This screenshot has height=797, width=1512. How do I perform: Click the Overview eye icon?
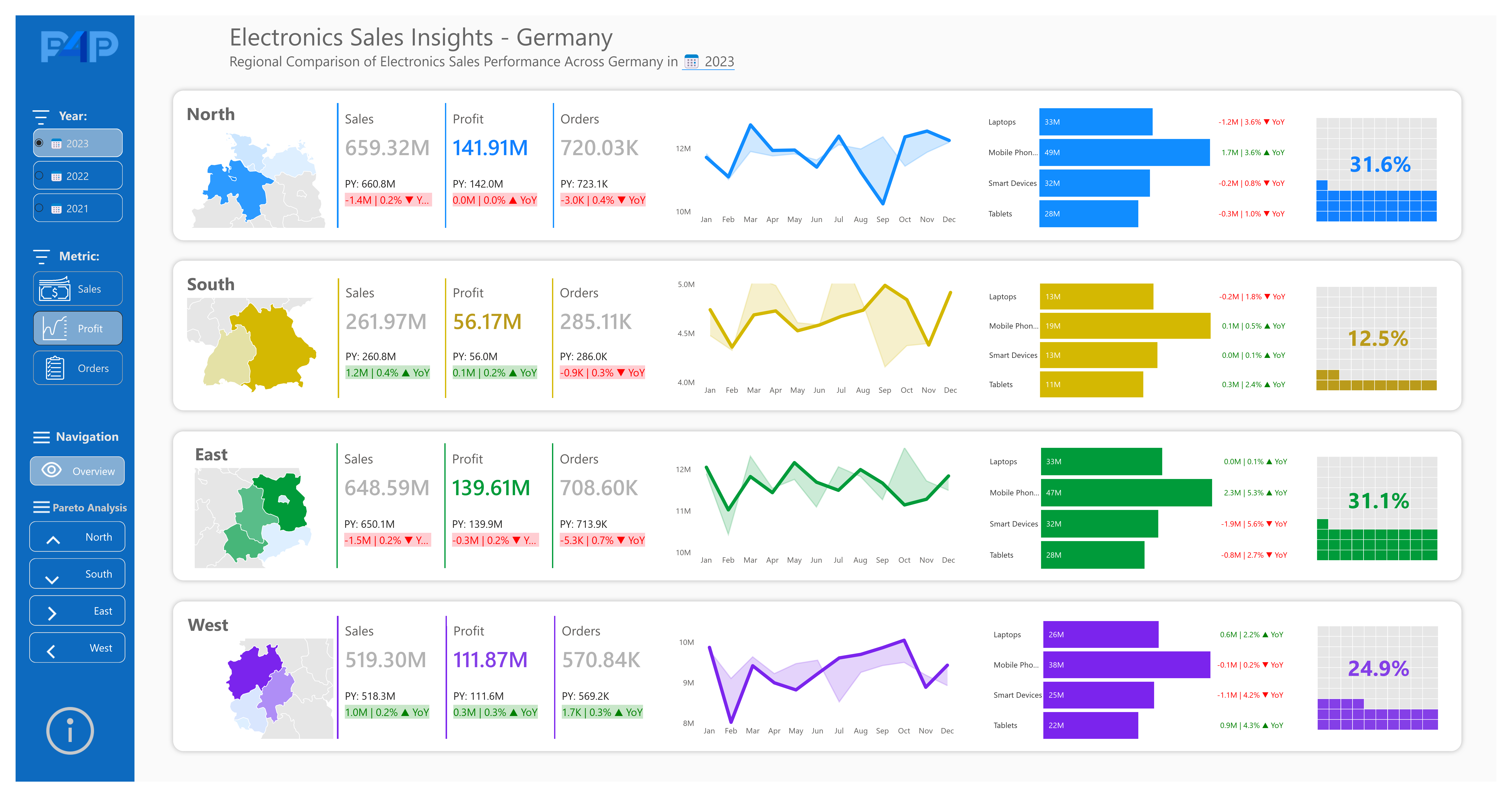tap(52, 470)
